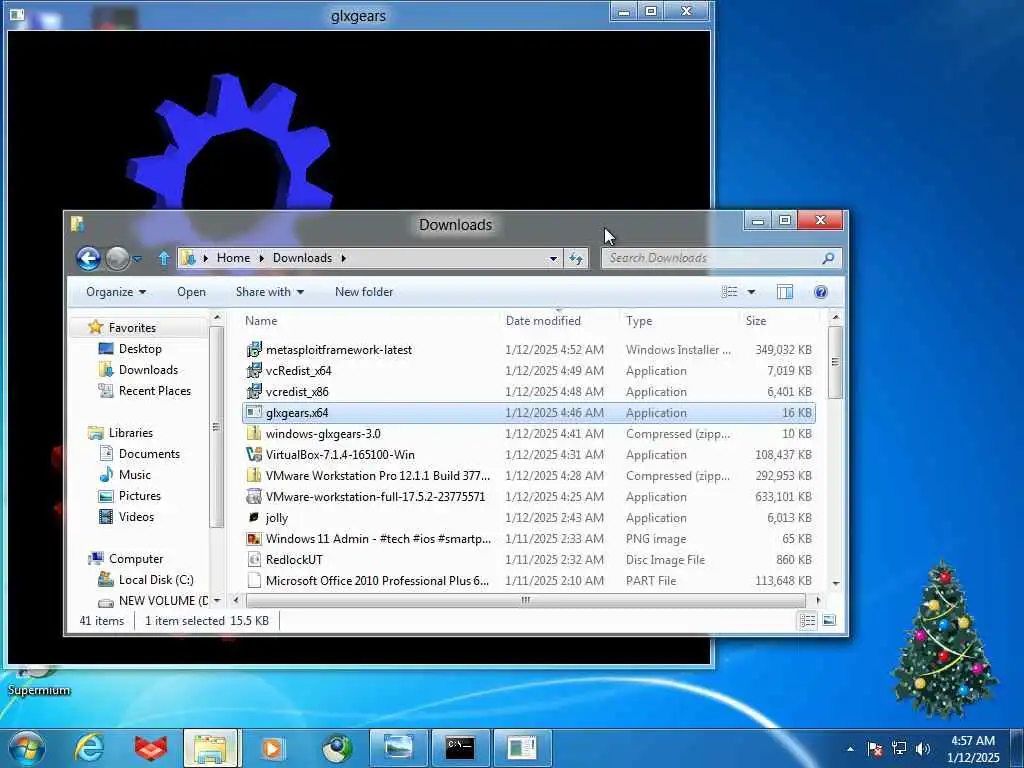The width and height of the screenshot is (1024, 768).
Task: Click the glxgears window system menu icon
Action: [x=17, y=14]
